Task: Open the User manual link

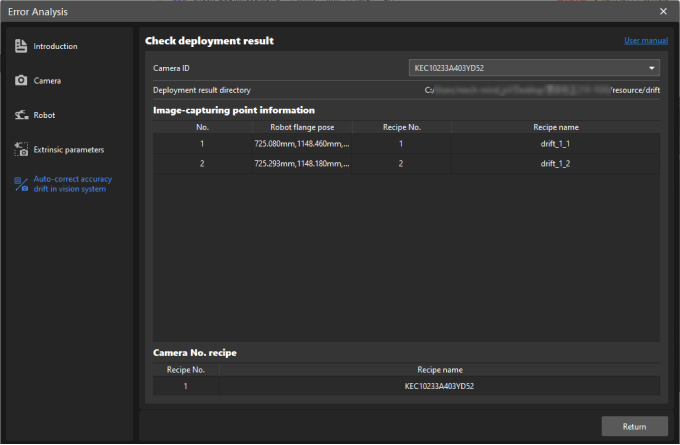Action: coord(646,40)
